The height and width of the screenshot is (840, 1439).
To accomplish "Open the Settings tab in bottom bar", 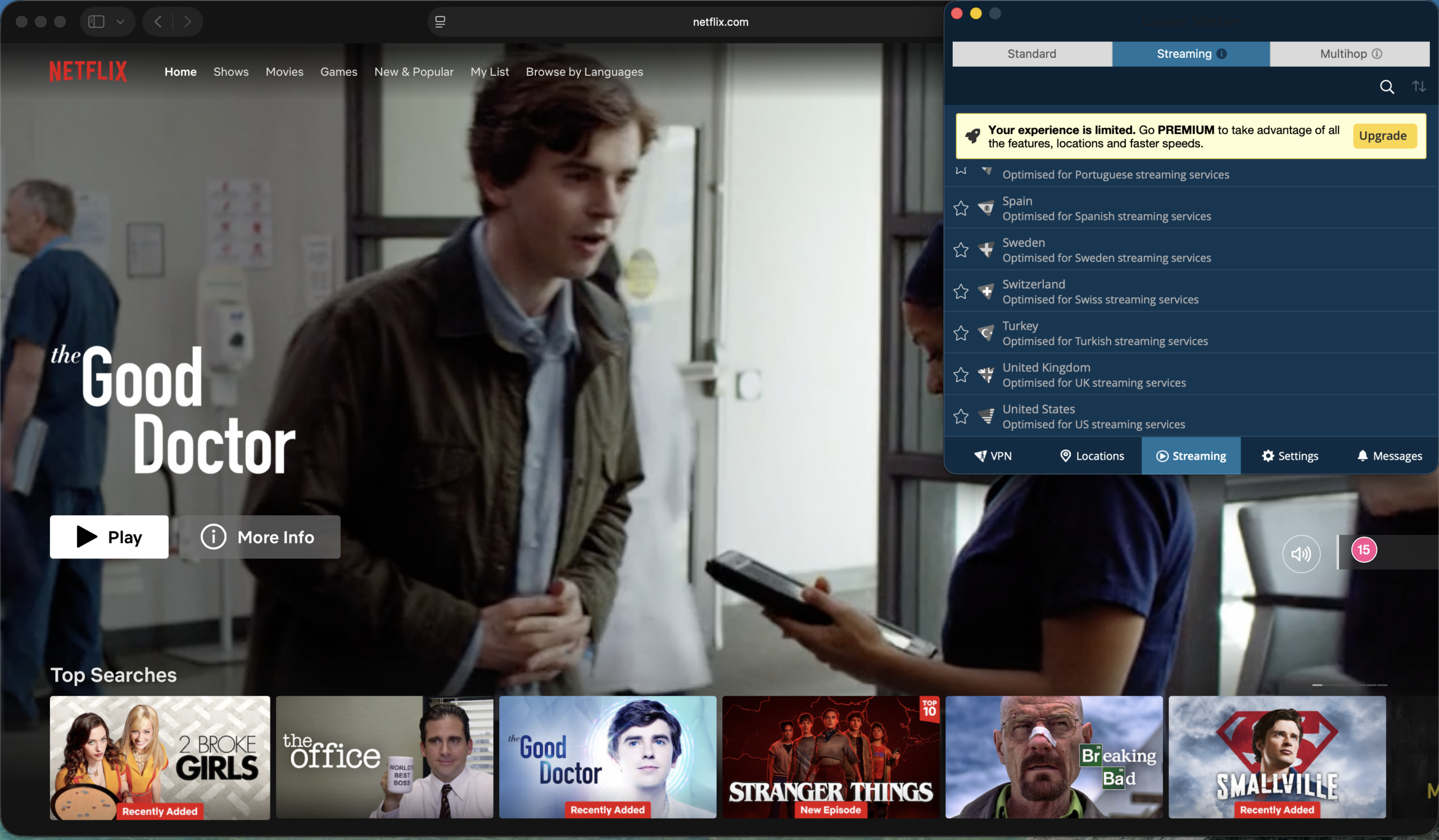I will point(1290,456).
